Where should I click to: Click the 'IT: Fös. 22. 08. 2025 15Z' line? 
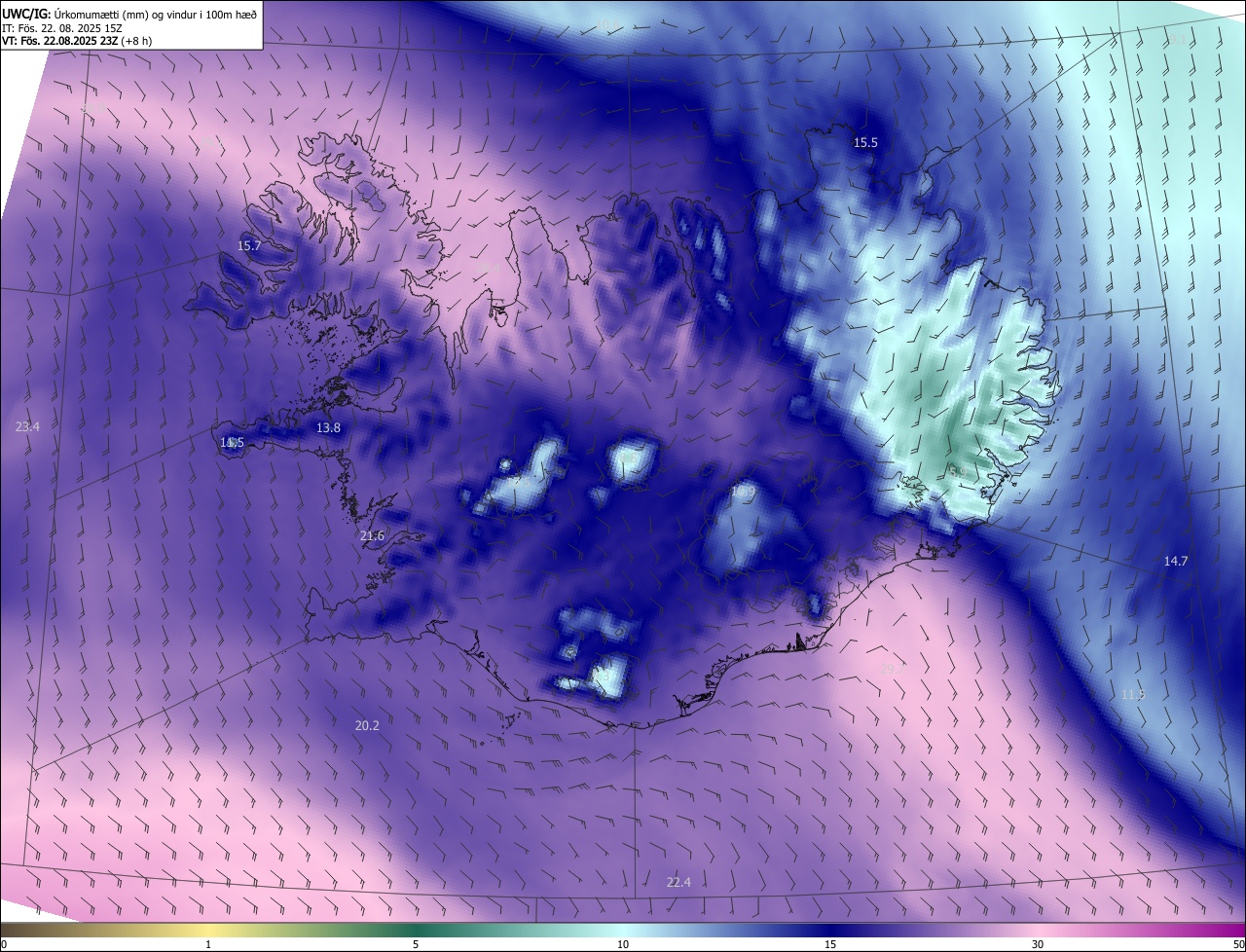(62, 28)
